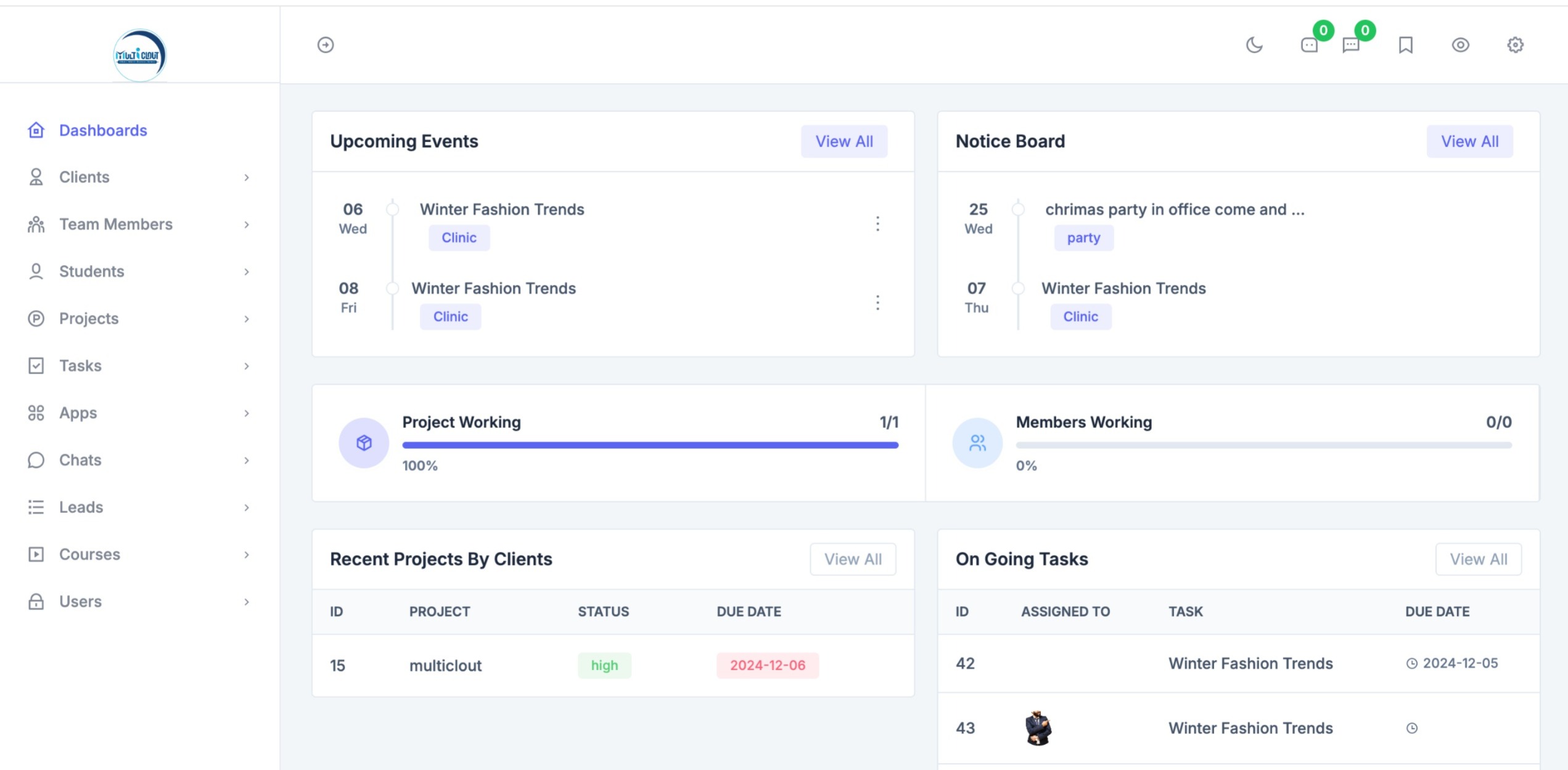
Task: Open the Leads sidebar item
Action: coord(81,507)
